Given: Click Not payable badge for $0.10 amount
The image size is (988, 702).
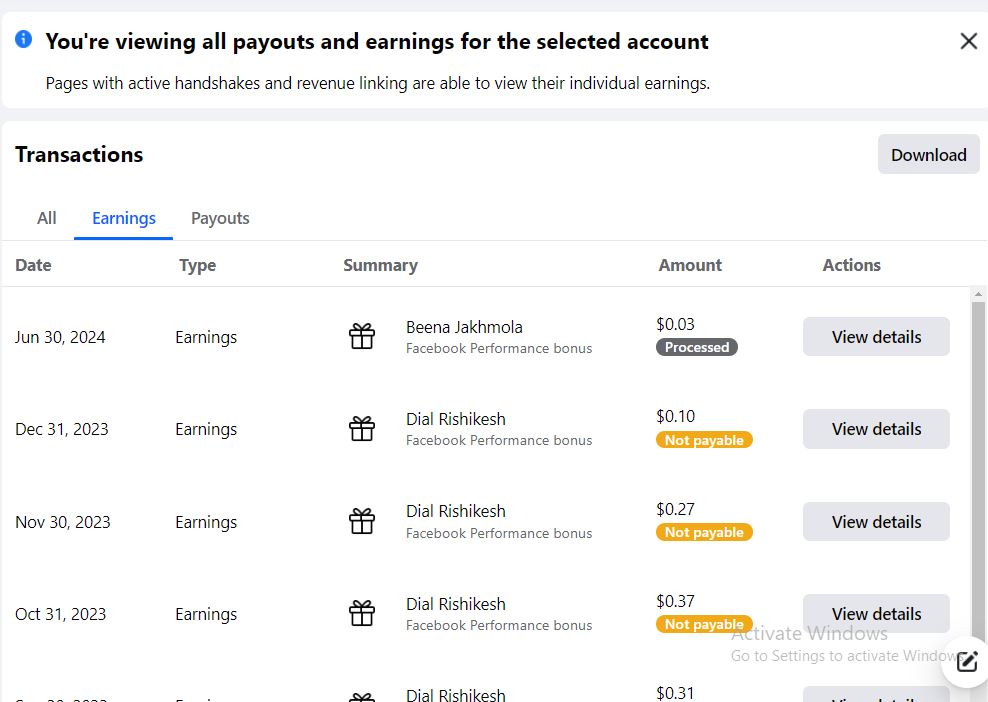Looking at the screenshot, I should 704,440.
